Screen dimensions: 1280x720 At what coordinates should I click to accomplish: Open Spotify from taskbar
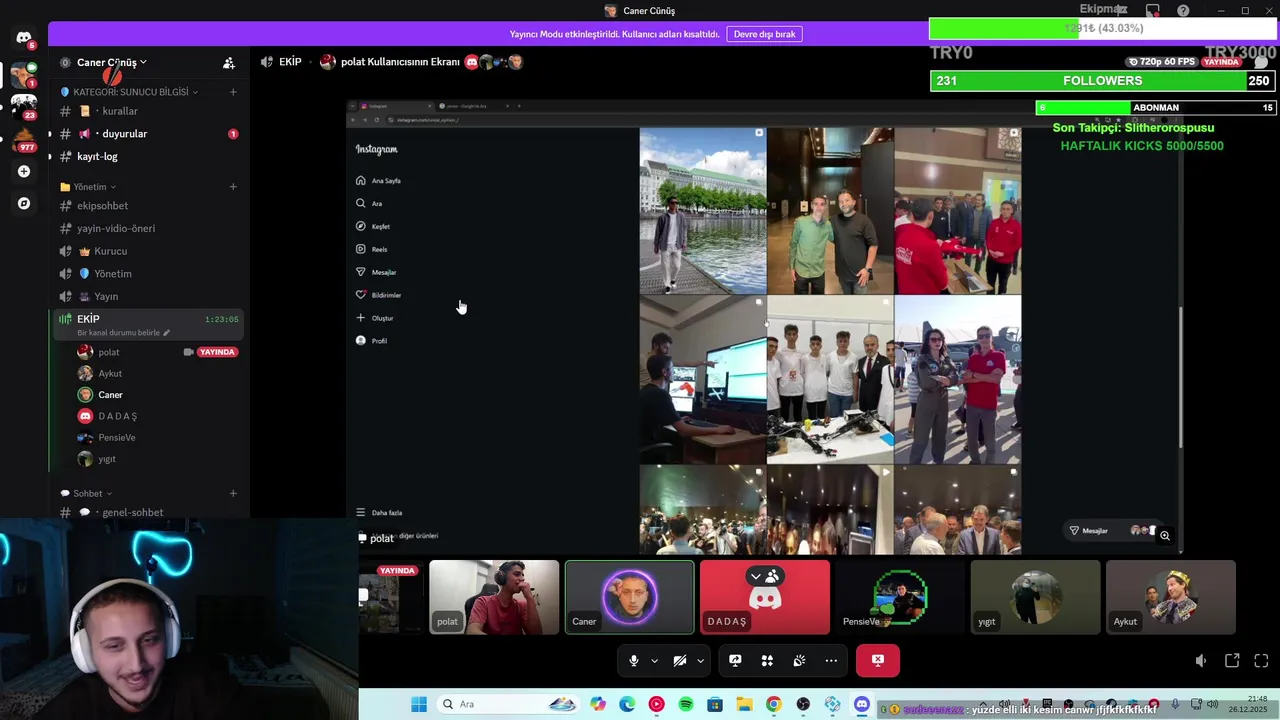686,704
